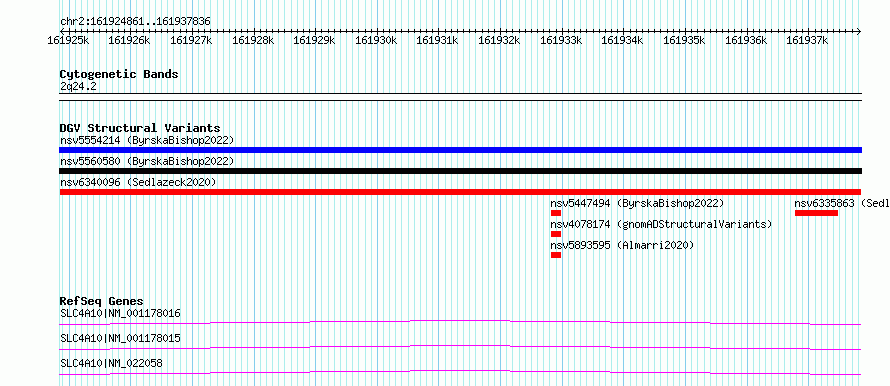The width and height of the screenshot is (890, 386).
Task: Click the chr2:161924861..161937836 coordinates text
Action: [135, 22]
